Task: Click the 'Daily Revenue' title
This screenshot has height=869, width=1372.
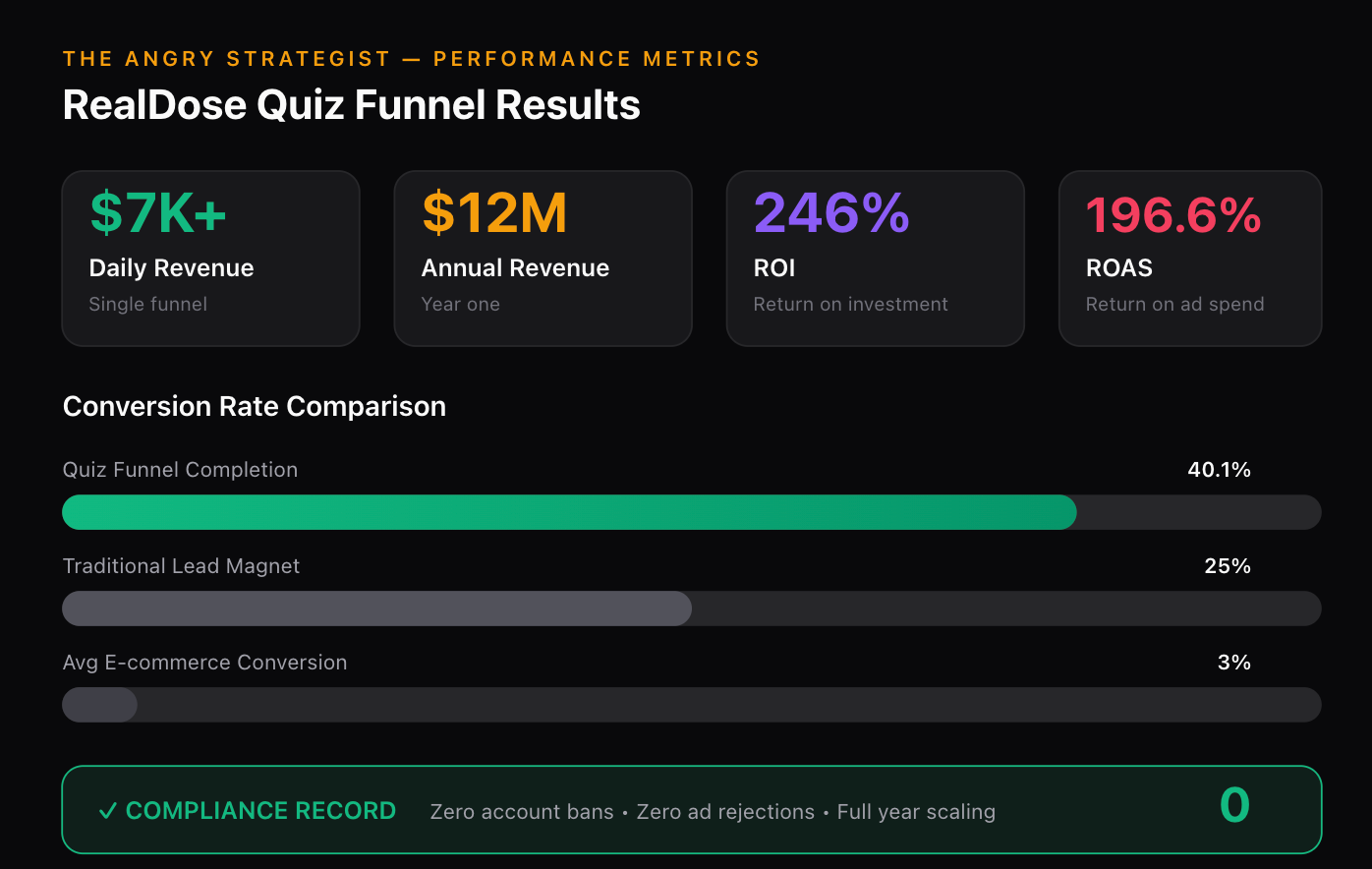Action: click(172, 268)
